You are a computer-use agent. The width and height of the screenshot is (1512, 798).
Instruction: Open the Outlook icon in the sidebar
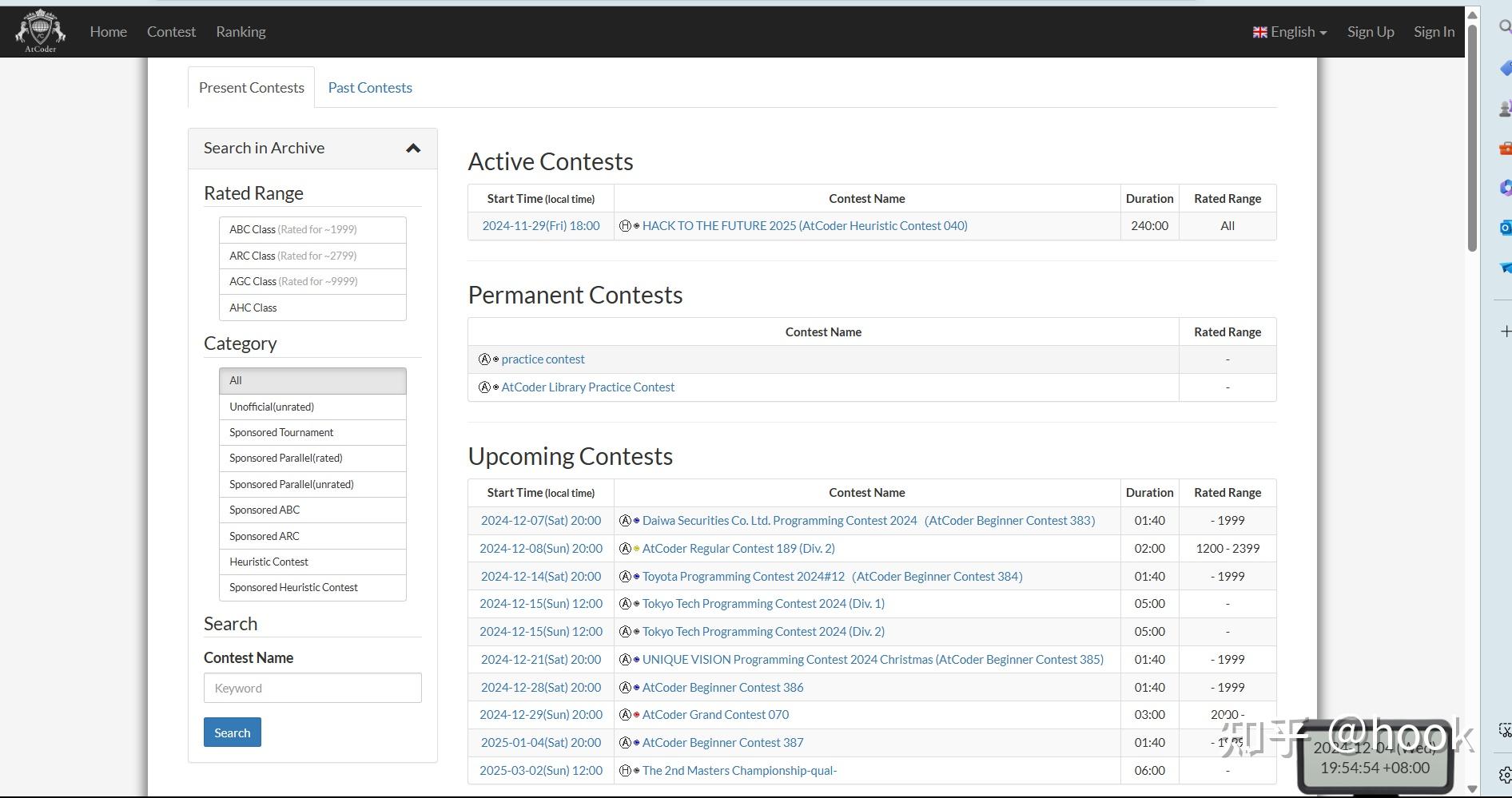[x=1505, y=228]
